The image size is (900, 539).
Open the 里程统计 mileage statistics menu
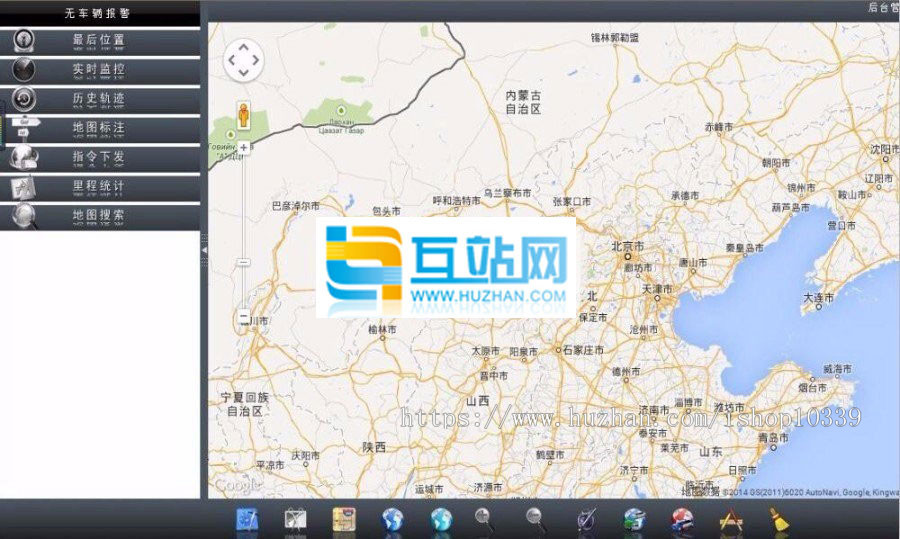coord(100,187)
